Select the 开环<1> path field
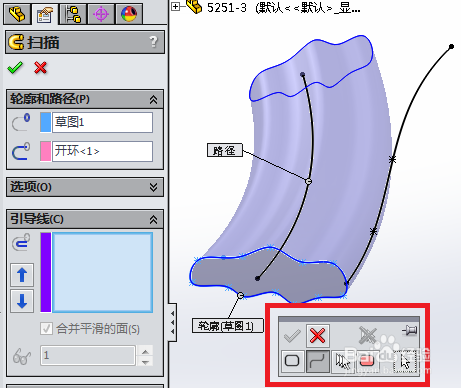The width and height of the screenshot is (461, 388). (x=102, y=151)
